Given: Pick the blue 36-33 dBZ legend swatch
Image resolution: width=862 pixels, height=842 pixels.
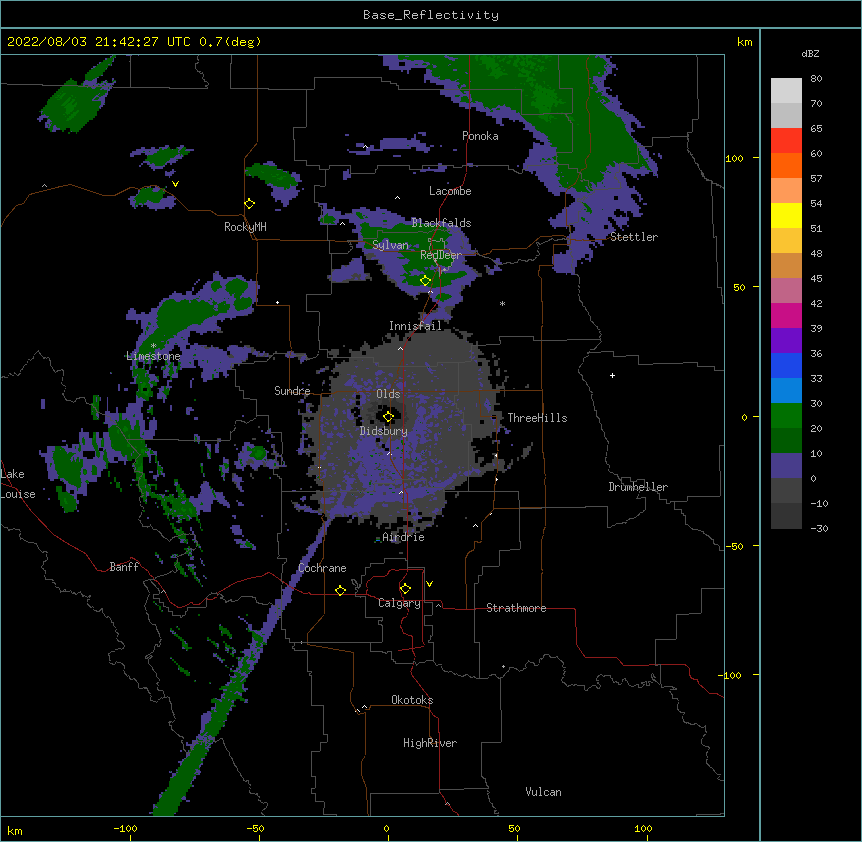Looking at the screenshot, I should [x=786, y=365].
